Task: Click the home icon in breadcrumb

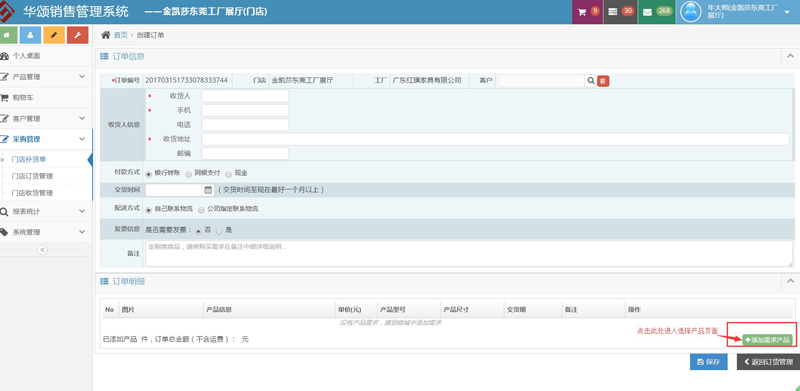Action: (x=106, y=35)
